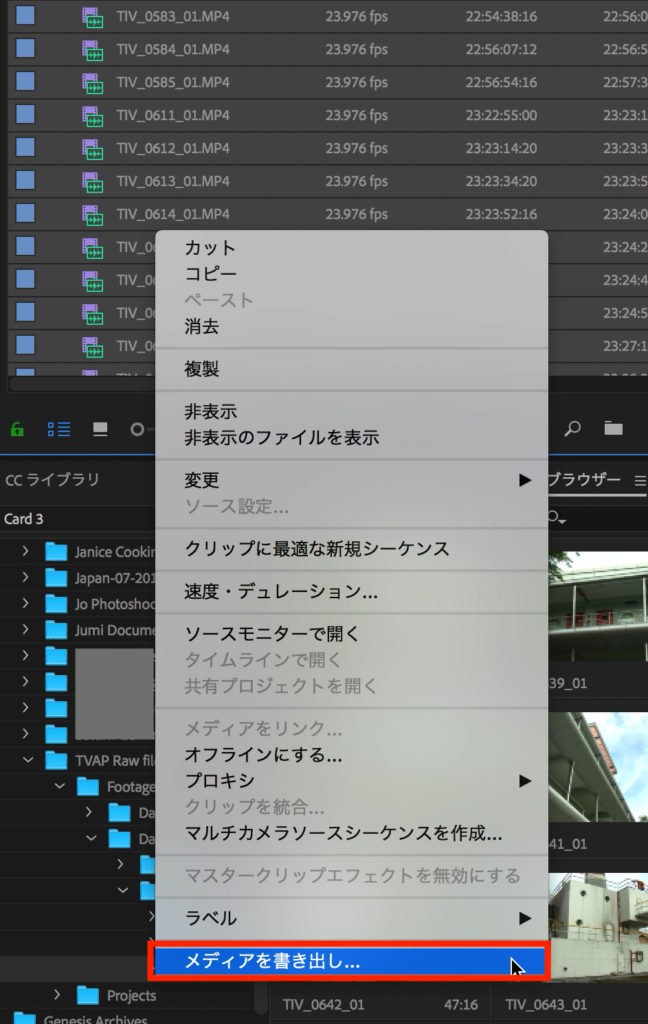Click the clip icon for TIV_0583_01.MP4
648x1024 pixels.
[x=92, y=17]
